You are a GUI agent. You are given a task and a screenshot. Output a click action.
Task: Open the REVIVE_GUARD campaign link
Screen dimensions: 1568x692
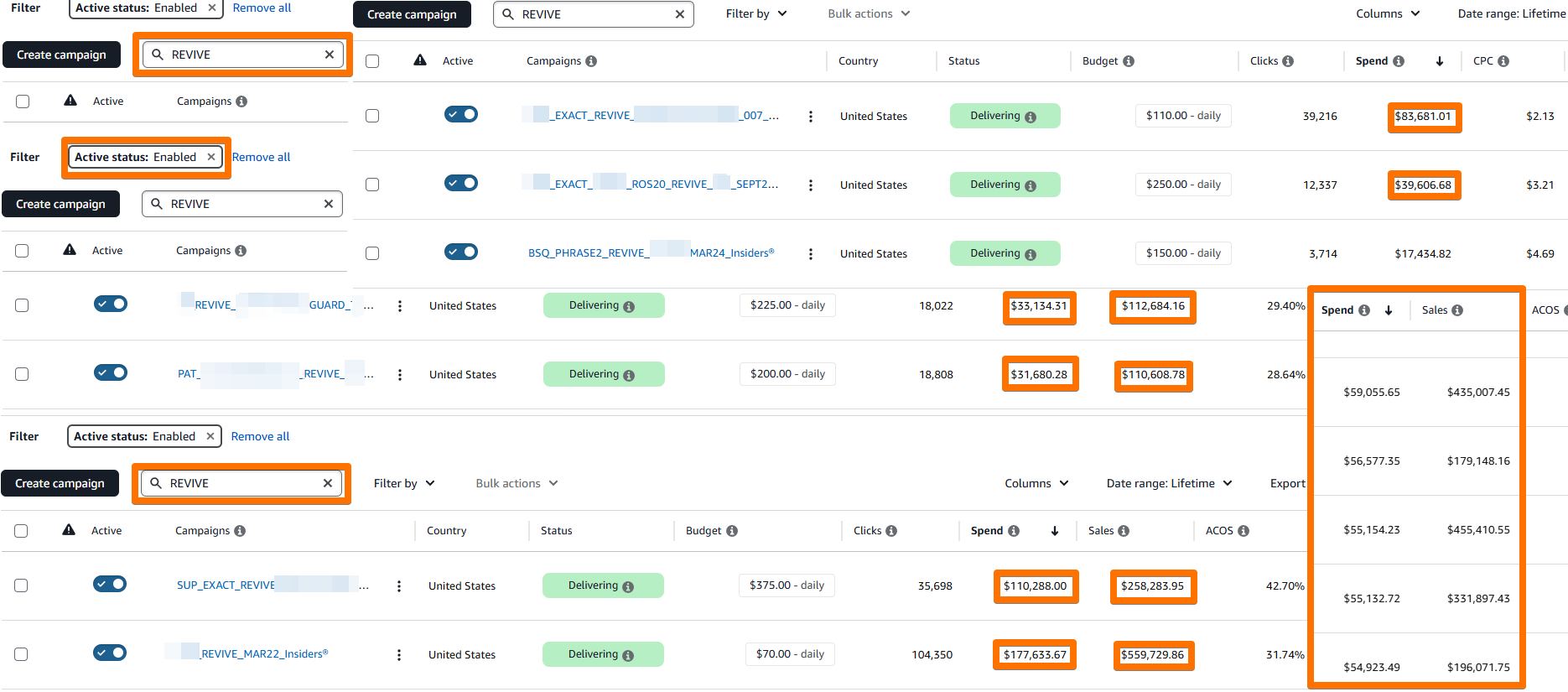click(x=277, y=305)
